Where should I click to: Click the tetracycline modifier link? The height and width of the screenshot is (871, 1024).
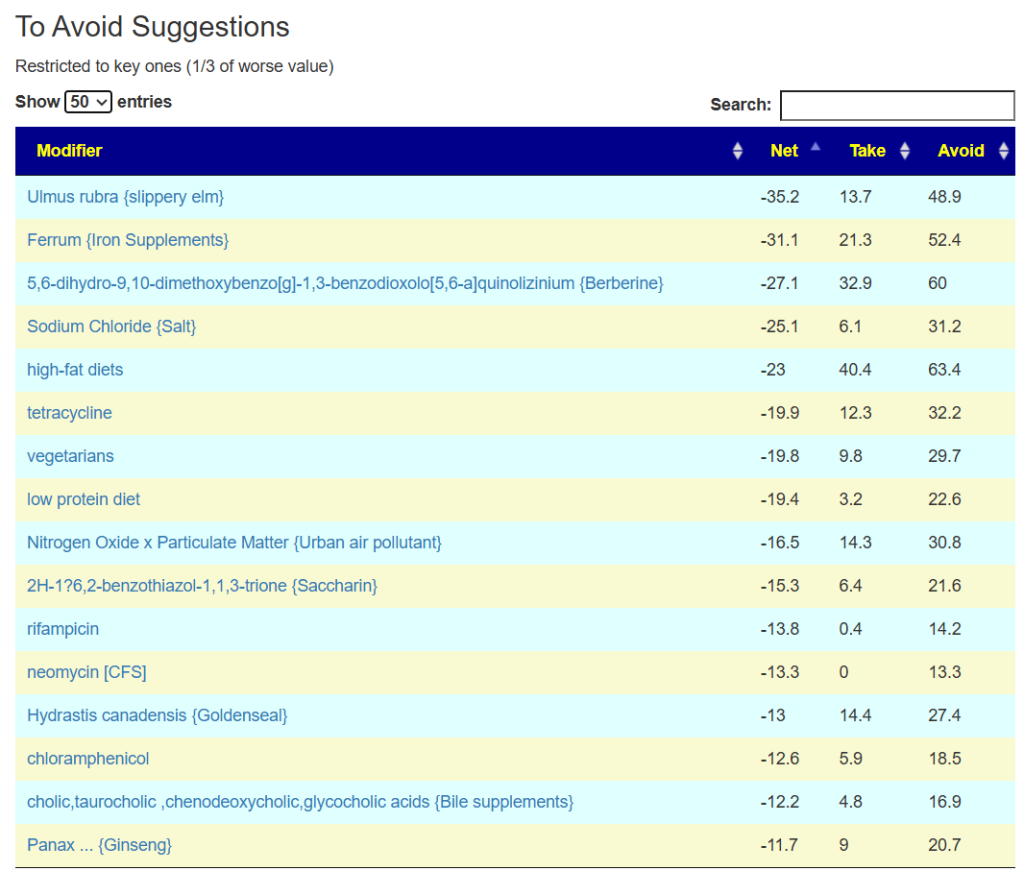69,413
